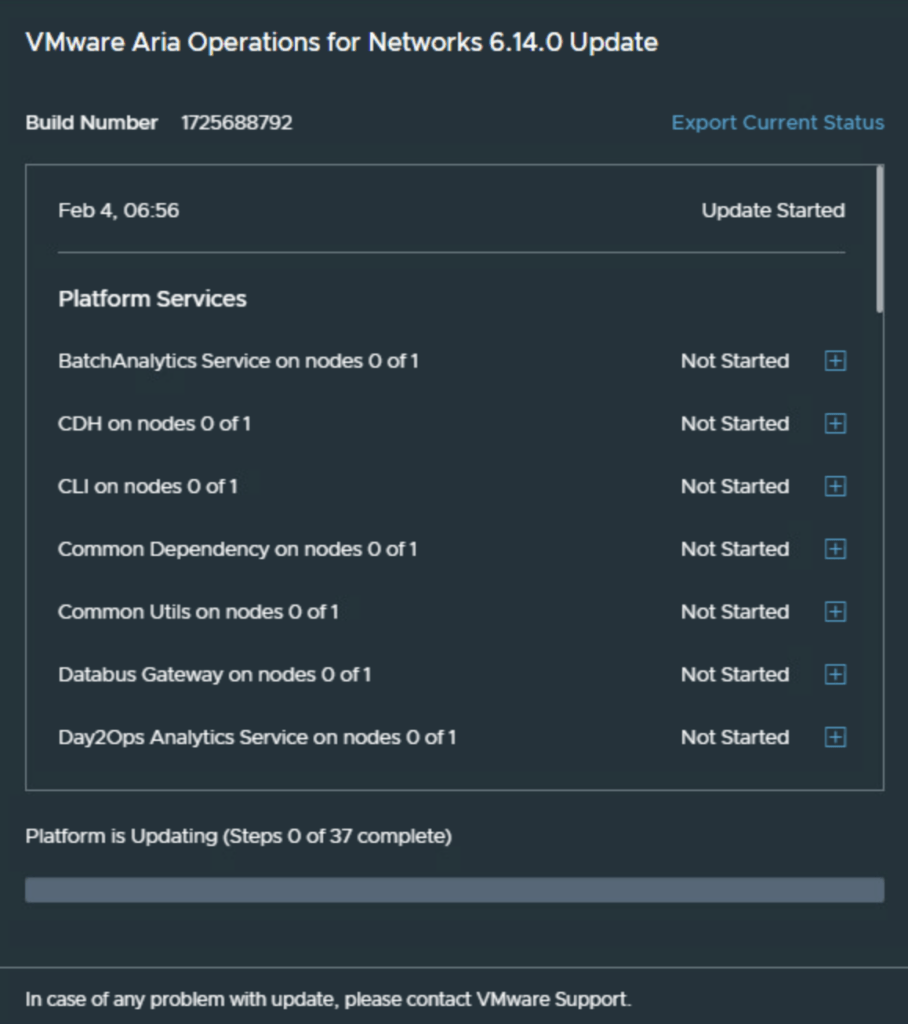Expand the Databus Gateway row
This screenshot has height=1024, width=908.
(x=835, y=675)
